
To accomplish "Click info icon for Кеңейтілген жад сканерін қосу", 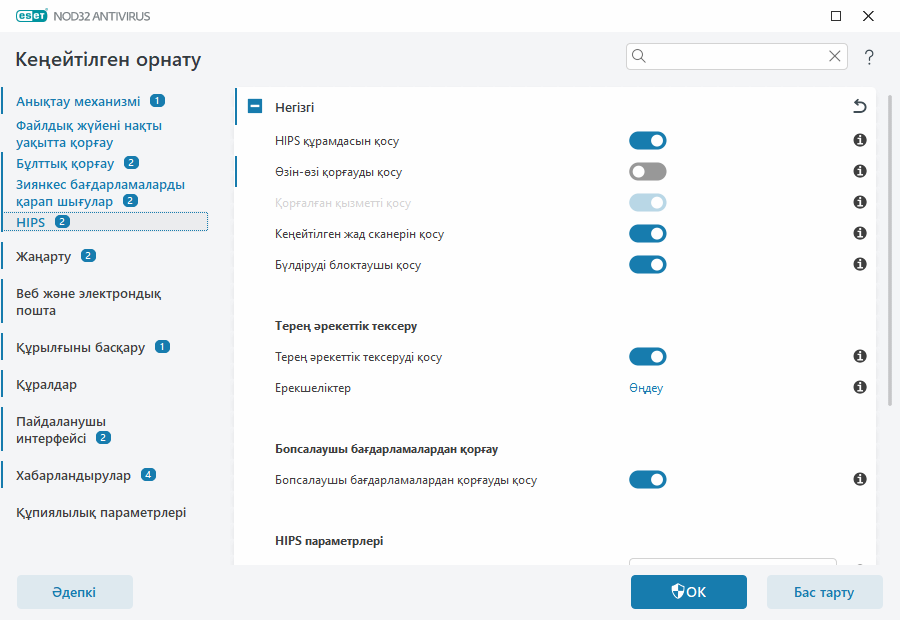I will click(859, 234).
